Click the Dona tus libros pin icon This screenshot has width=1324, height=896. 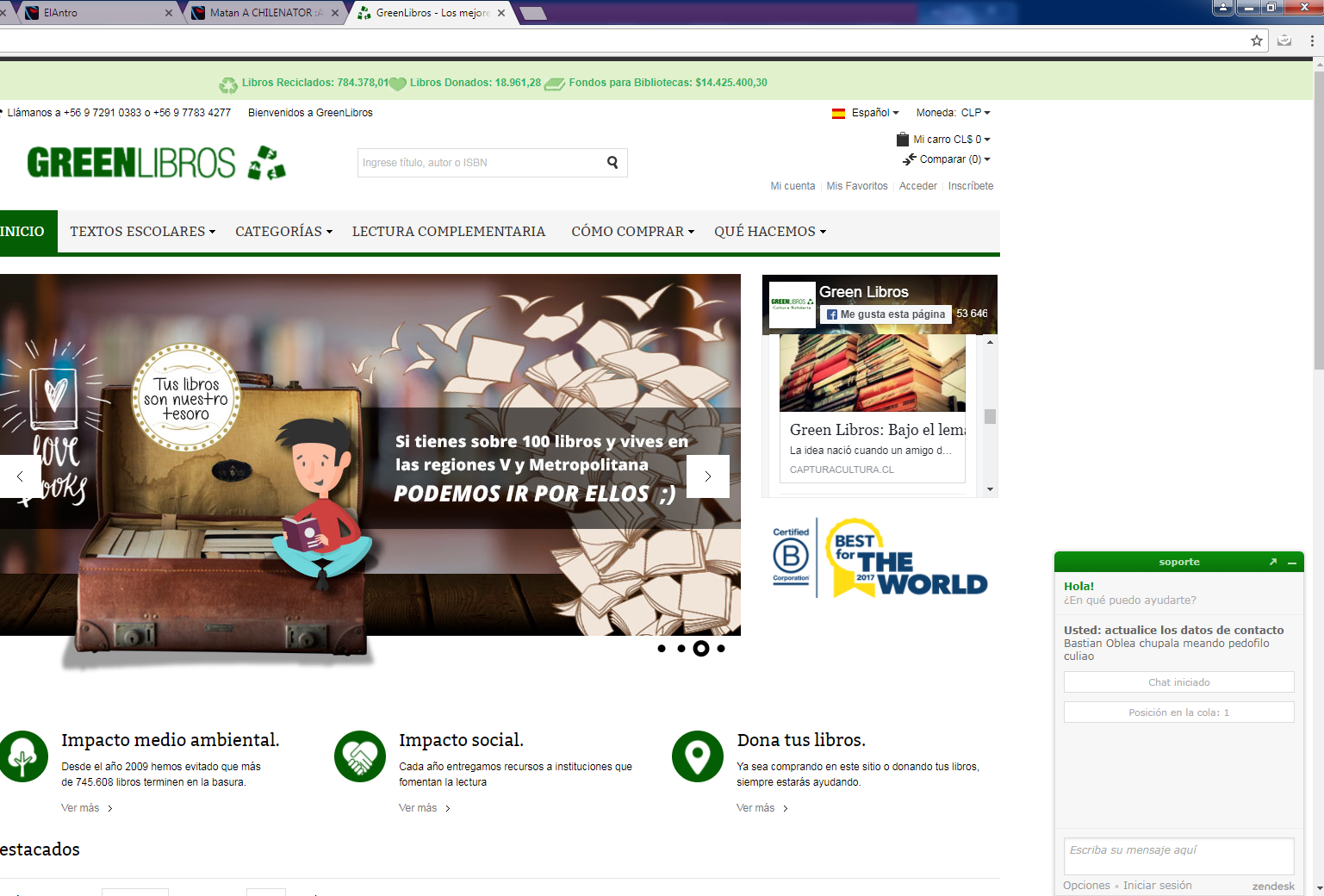point(698,756)
